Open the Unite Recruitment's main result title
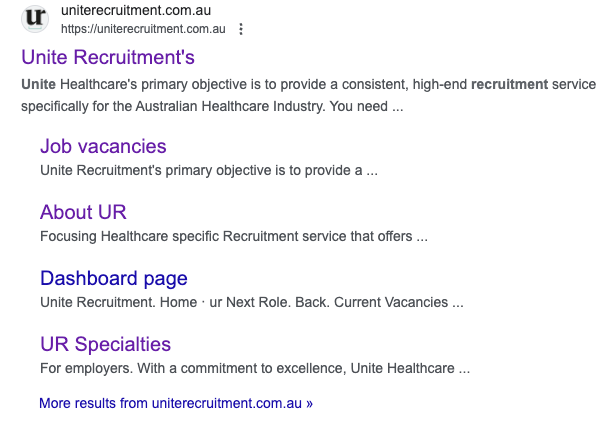The image size is (609, 444). pyautogui.click(x=108, y=57)
